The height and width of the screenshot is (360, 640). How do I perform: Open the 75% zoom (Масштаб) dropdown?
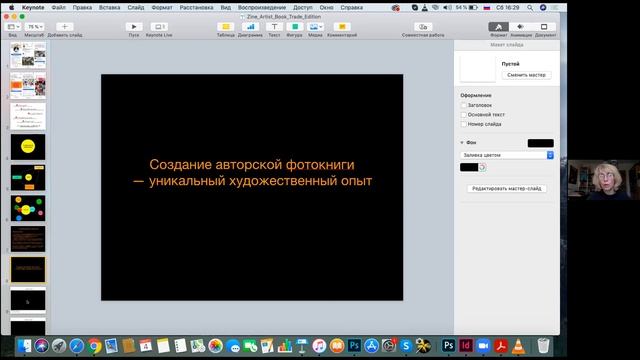click(x=34, y=27)
